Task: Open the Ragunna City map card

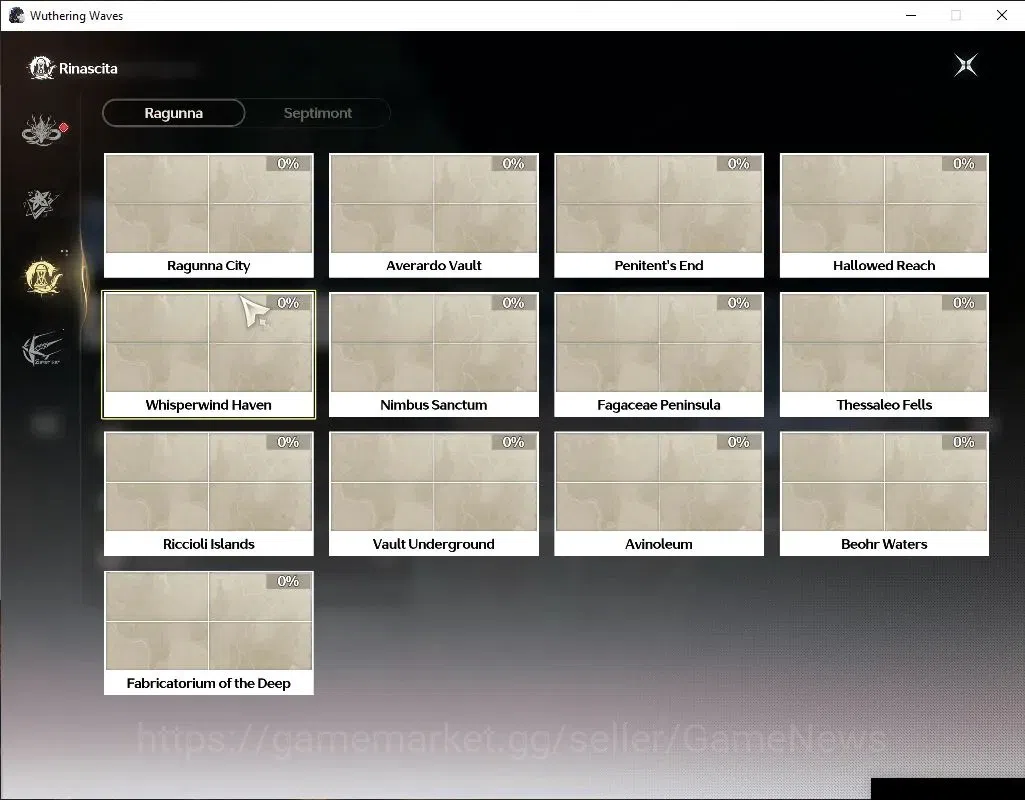Action: click(x=209, y=215)
